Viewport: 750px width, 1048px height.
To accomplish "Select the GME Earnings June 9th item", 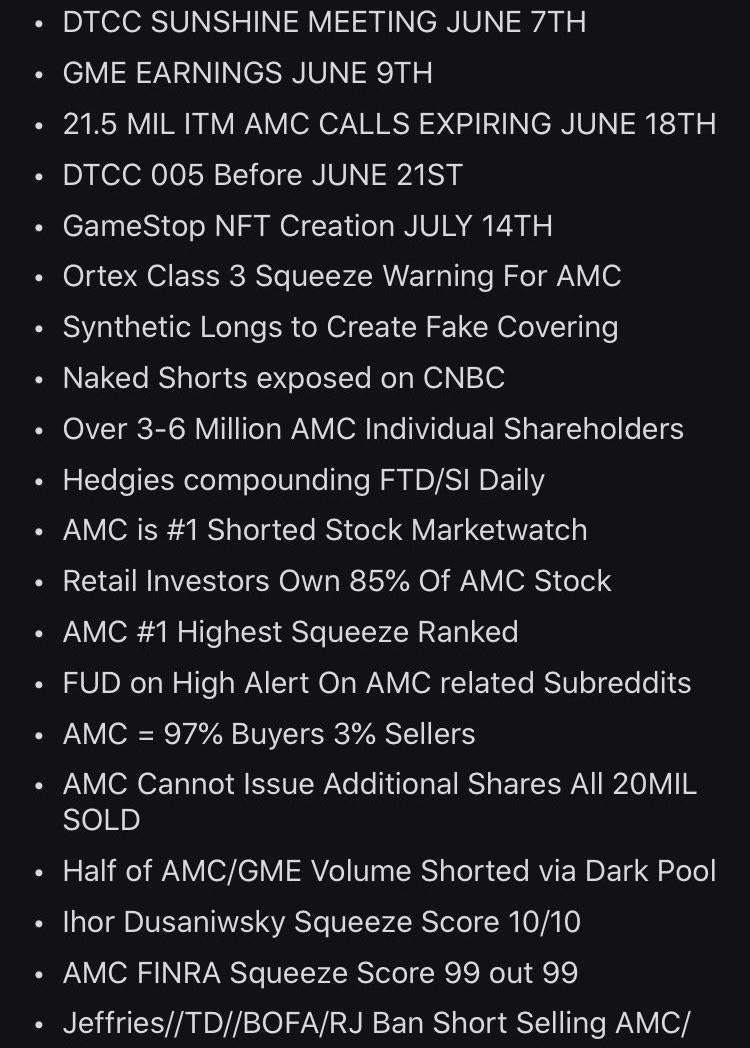I will point(247,73).
